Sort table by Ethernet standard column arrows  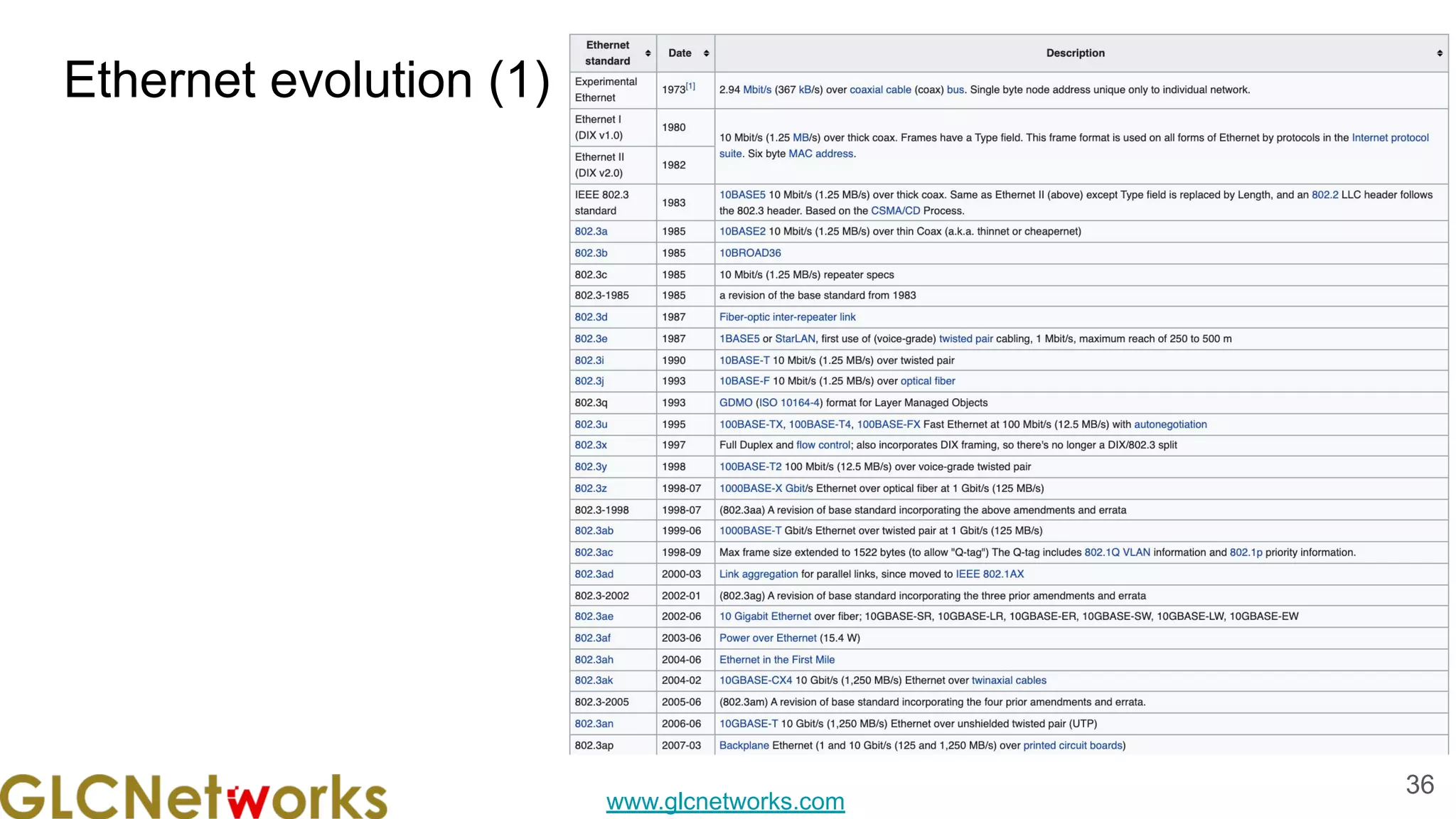[648, 53]
